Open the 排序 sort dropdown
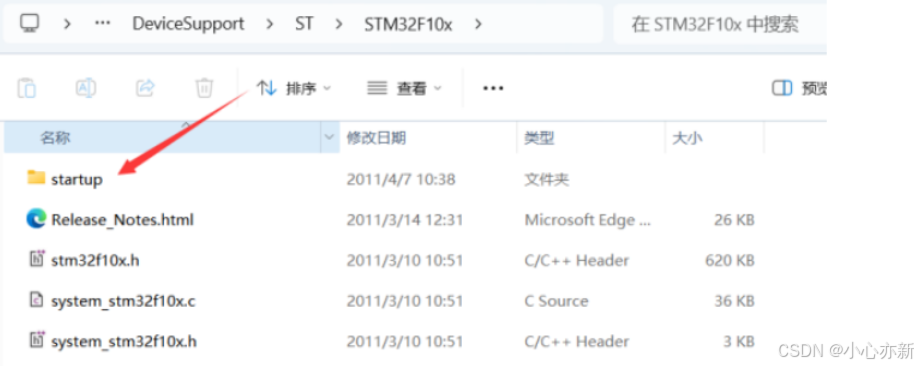 coord(294,88)
